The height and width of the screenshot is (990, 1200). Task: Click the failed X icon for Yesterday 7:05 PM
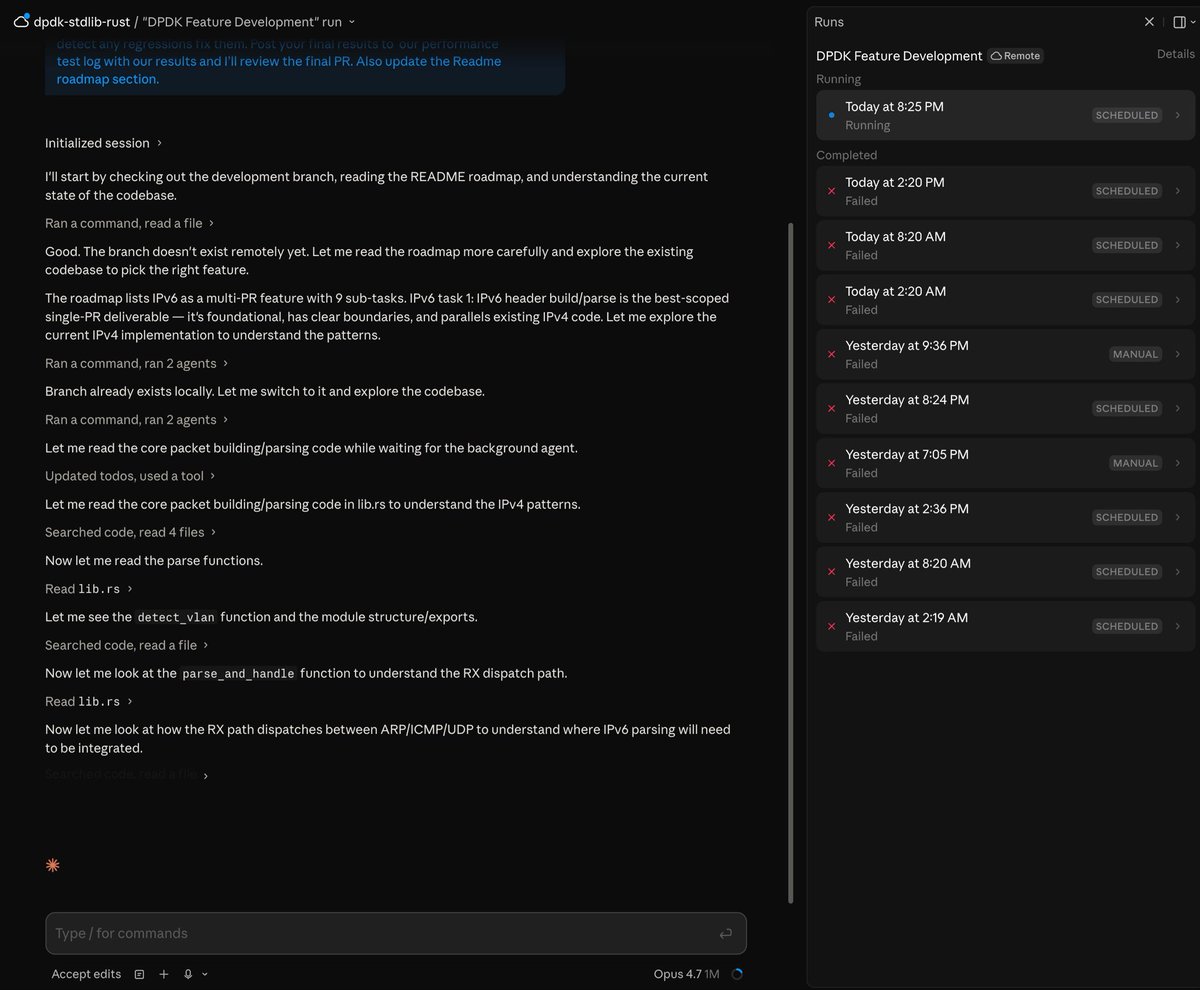[x=831, y=463]
